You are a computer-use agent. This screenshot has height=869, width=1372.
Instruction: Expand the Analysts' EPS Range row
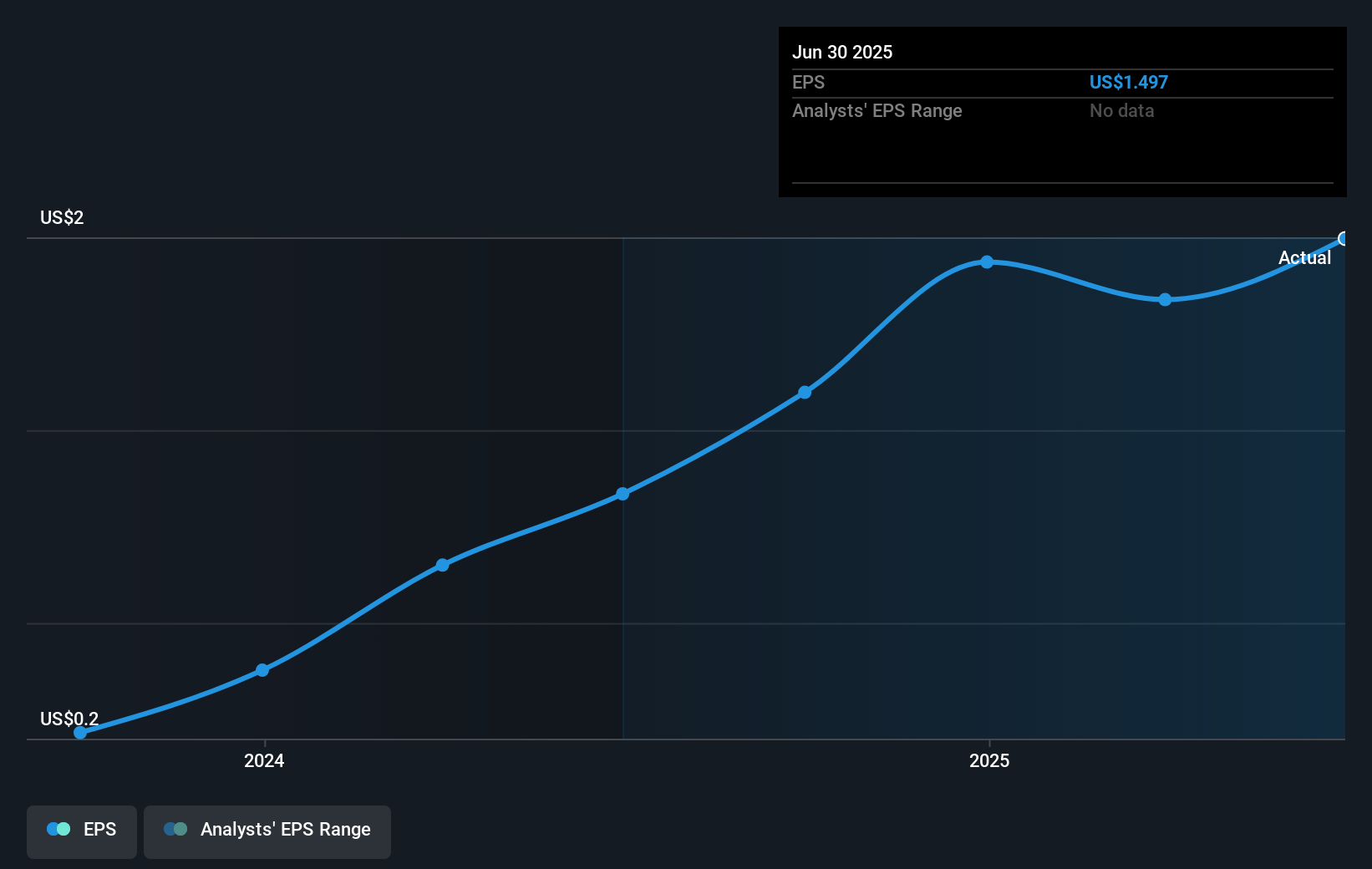coord(877,110)
